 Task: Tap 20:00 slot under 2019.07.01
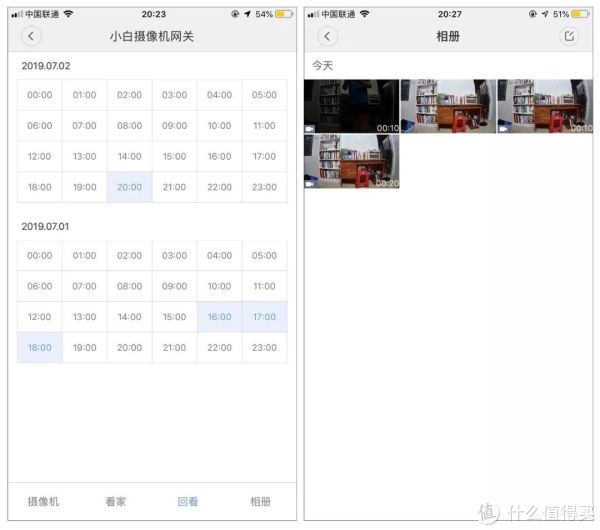click(130, 347)
